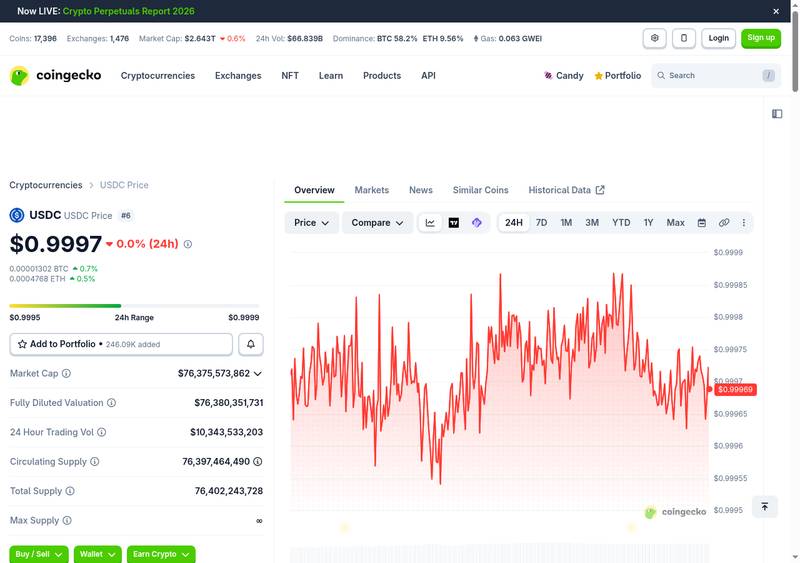Image resolution: width=800 pixels, height=563 pixels.
Task: Open the Wallet dropdown
Action: coord(97,554)
